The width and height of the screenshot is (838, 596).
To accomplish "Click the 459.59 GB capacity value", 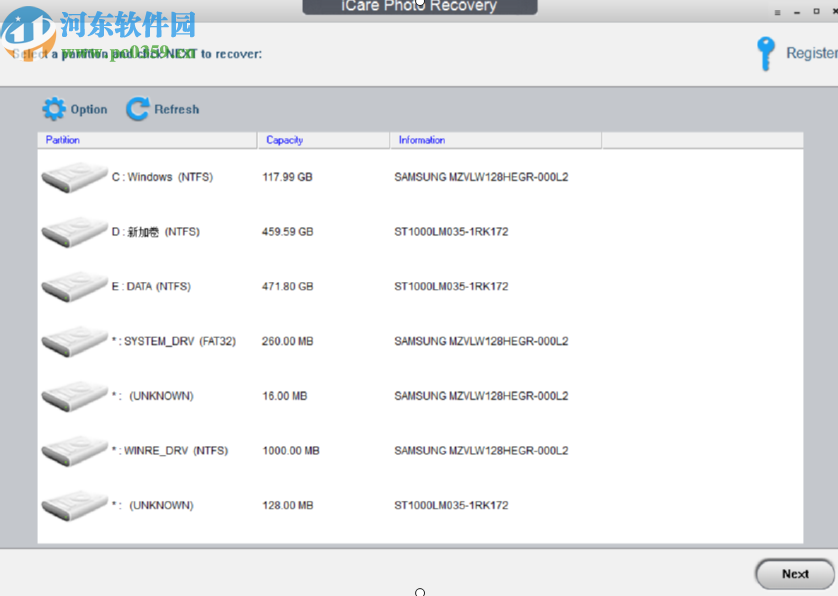I will click(x=288, y=232).
